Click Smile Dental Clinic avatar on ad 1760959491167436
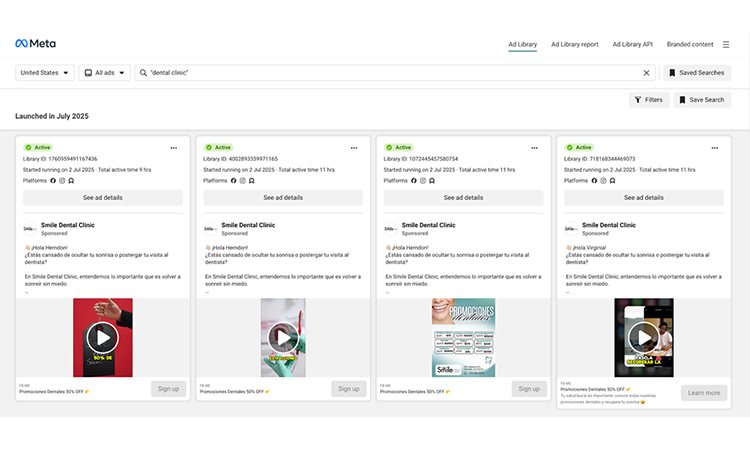 (x=30, y=229)
